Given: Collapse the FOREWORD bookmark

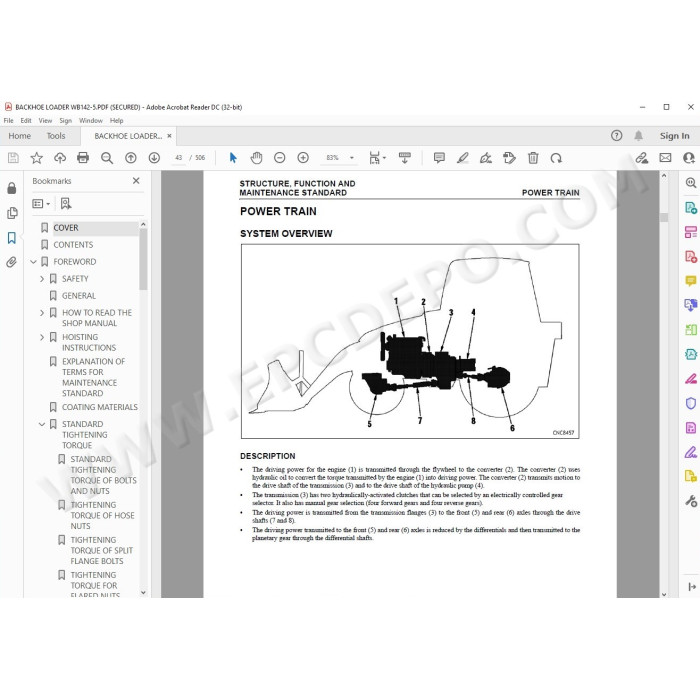Looking at the screenshot, I should coord(33,262).
